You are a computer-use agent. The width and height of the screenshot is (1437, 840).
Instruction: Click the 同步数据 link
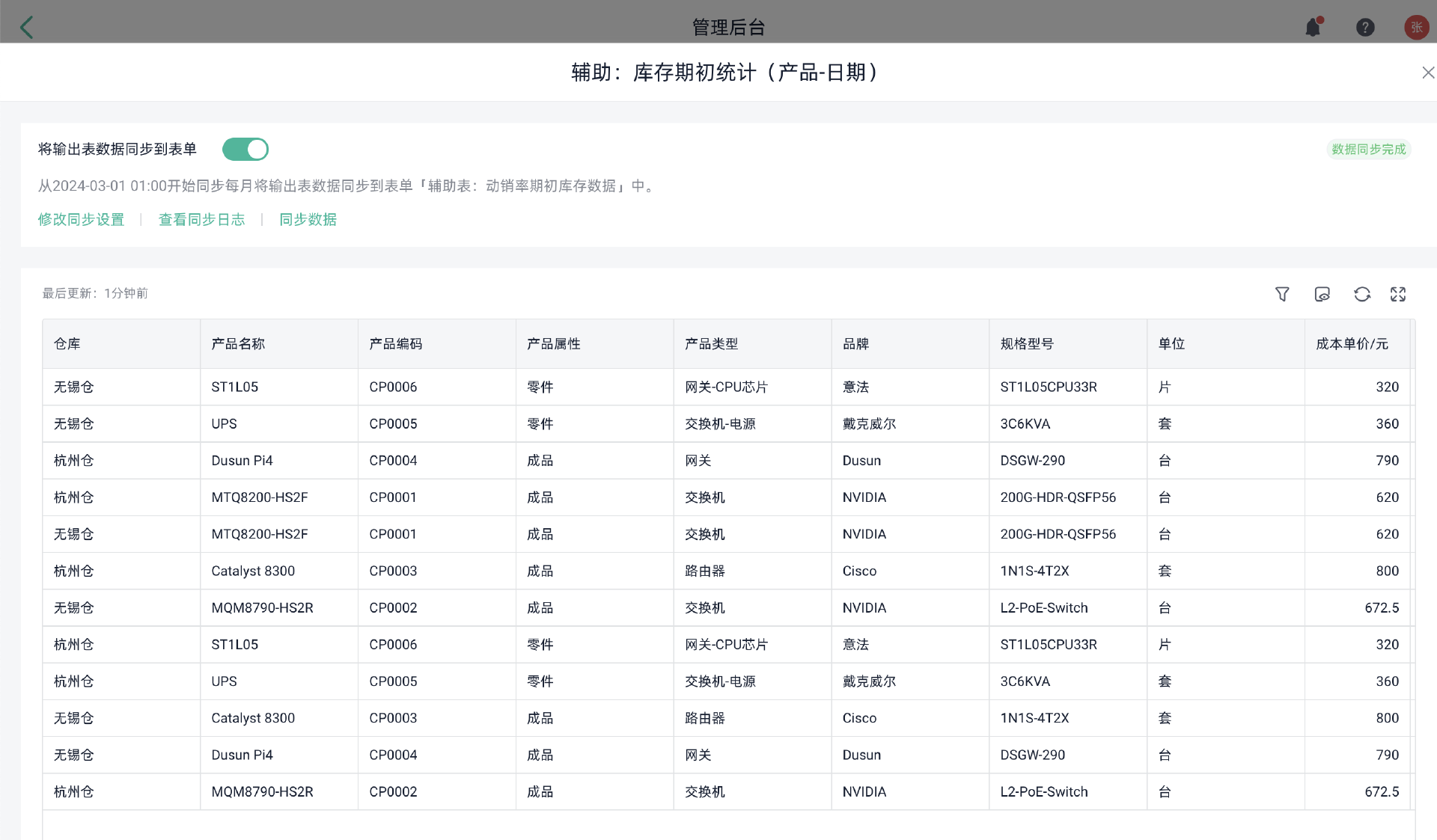click(308, 219)
